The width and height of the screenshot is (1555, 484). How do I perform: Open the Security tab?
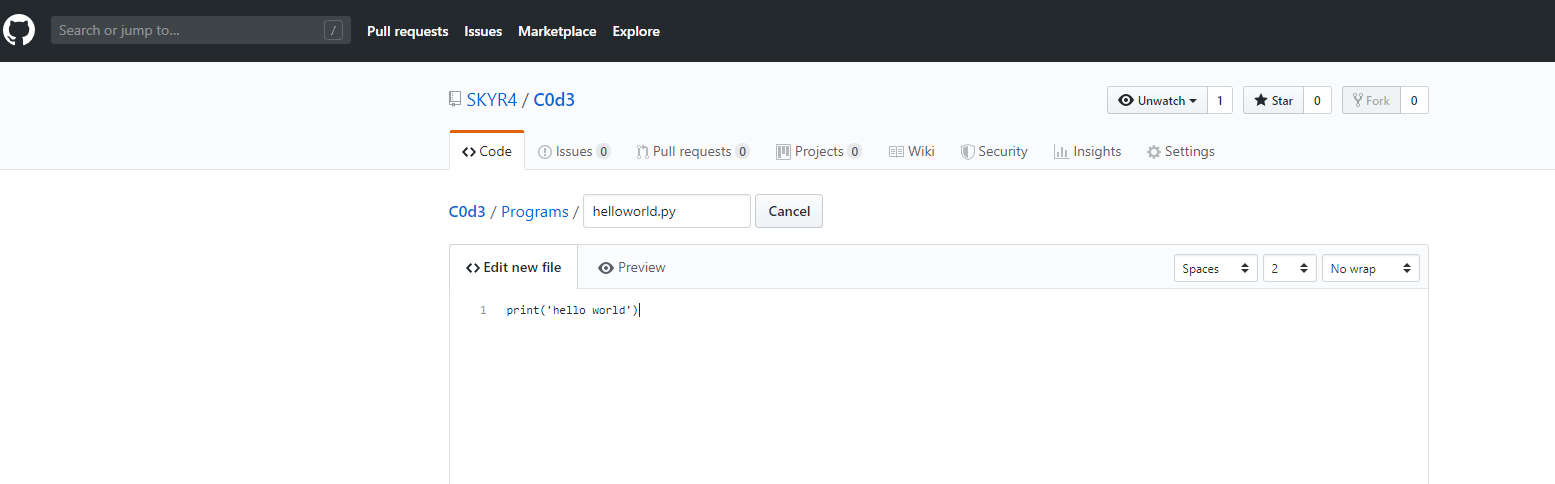994,152
